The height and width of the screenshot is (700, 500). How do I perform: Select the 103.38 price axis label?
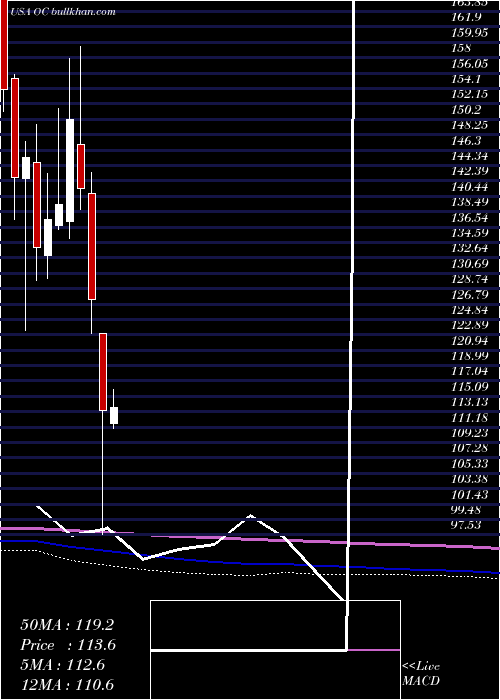[x=470, y=479]
